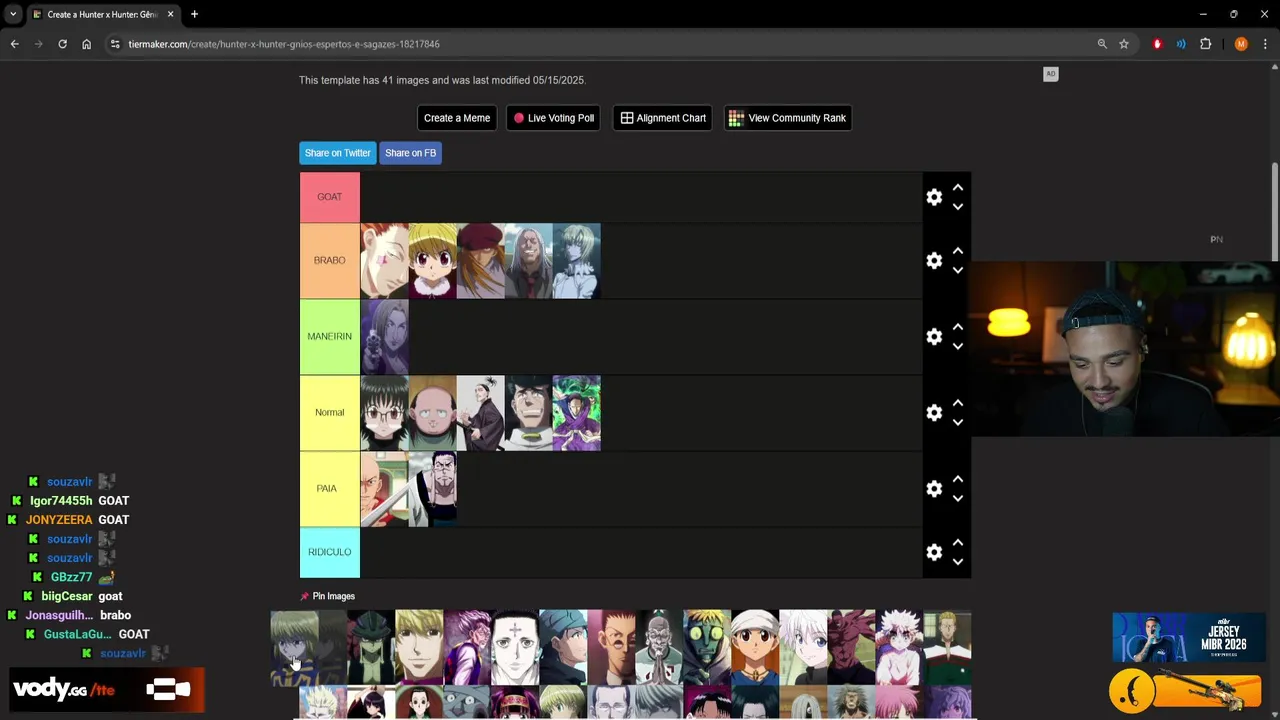Select Killua thumbnail with white hair

click(803, 647)
